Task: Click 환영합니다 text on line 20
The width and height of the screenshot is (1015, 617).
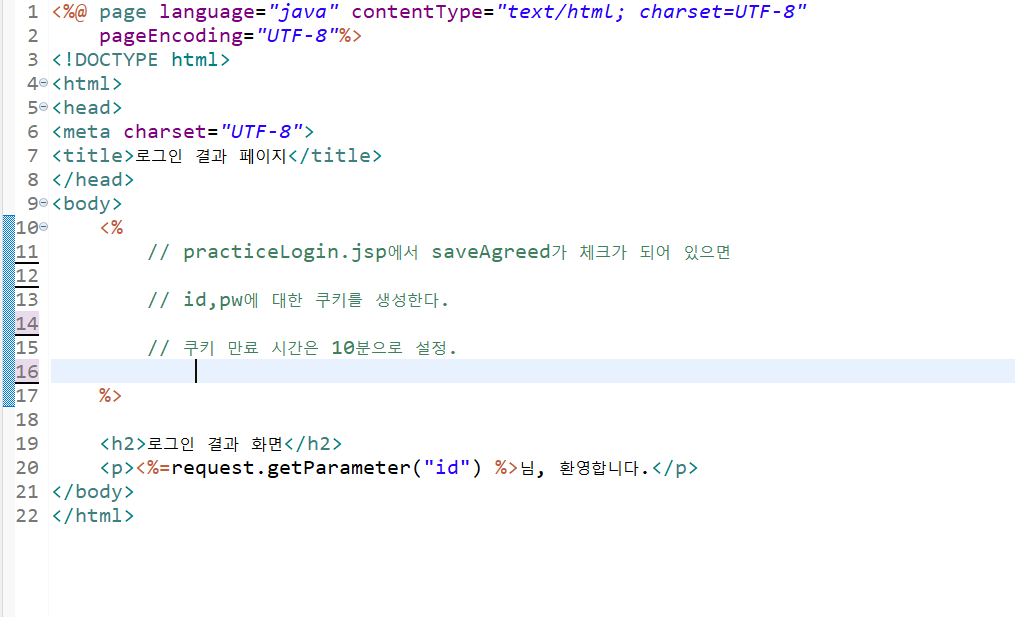Action: coord(603,467)
